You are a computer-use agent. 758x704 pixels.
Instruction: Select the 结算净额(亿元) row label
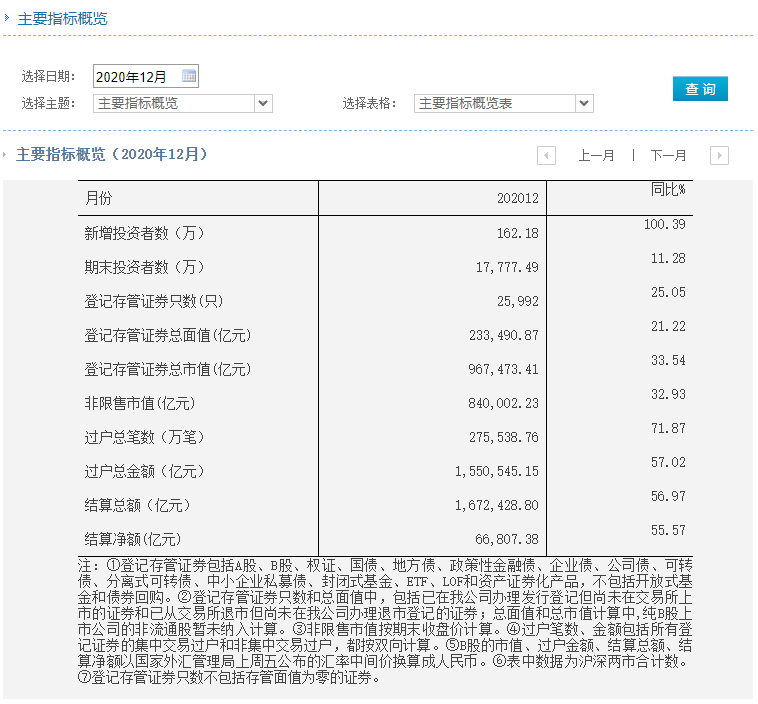(131, 539)
